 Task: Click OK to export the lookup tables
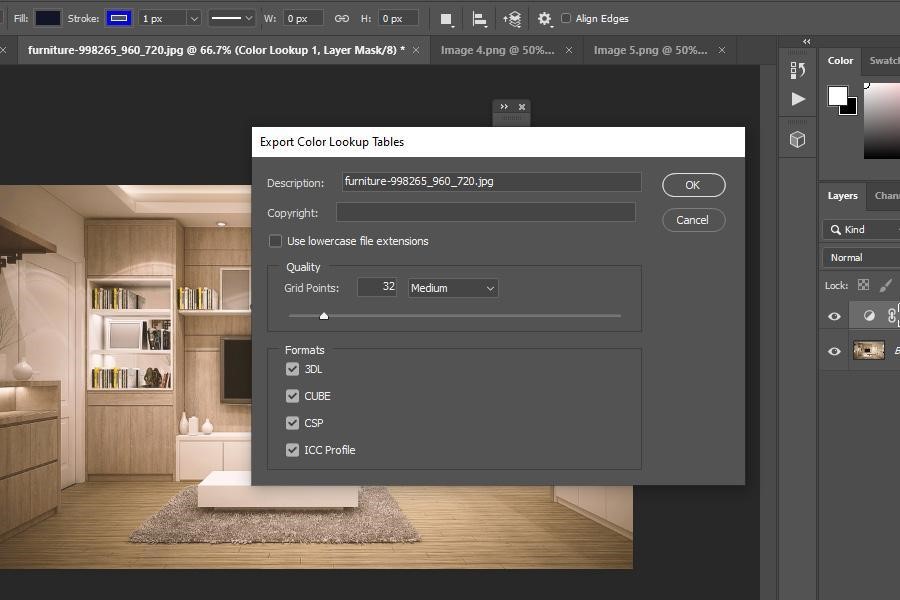(x=693, y=185)
